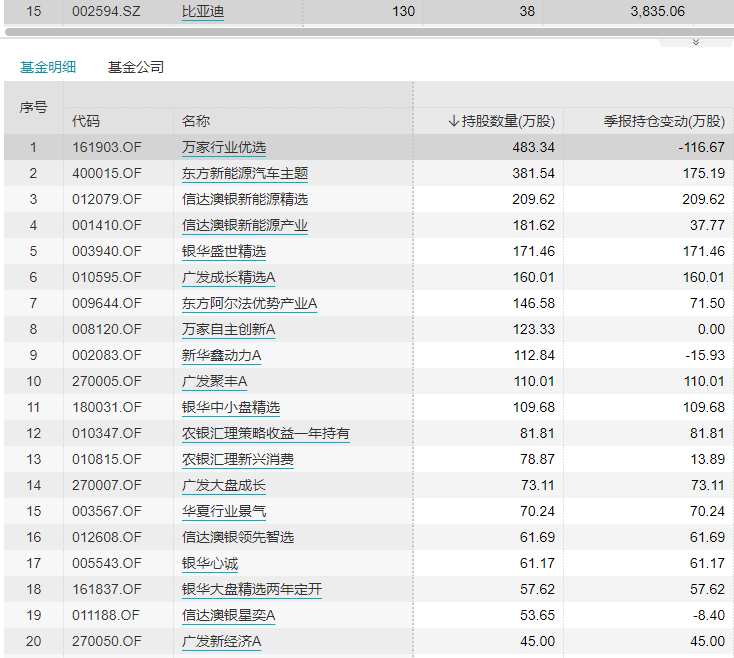The image size is (734, 658).
Task: Click the 名称 column header
Action: point(196,121)
